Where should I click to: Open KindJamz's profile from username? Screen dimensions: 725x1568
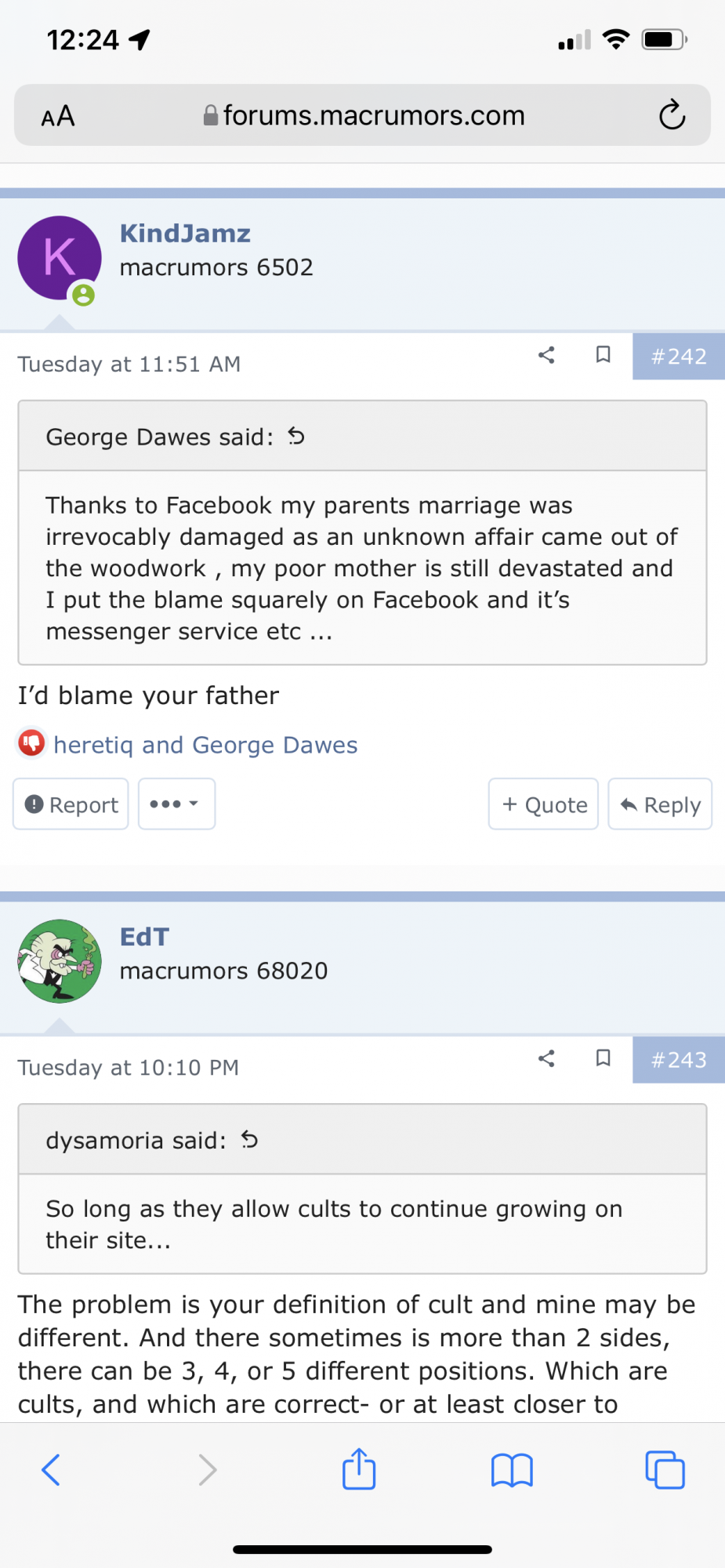[185, 233]
